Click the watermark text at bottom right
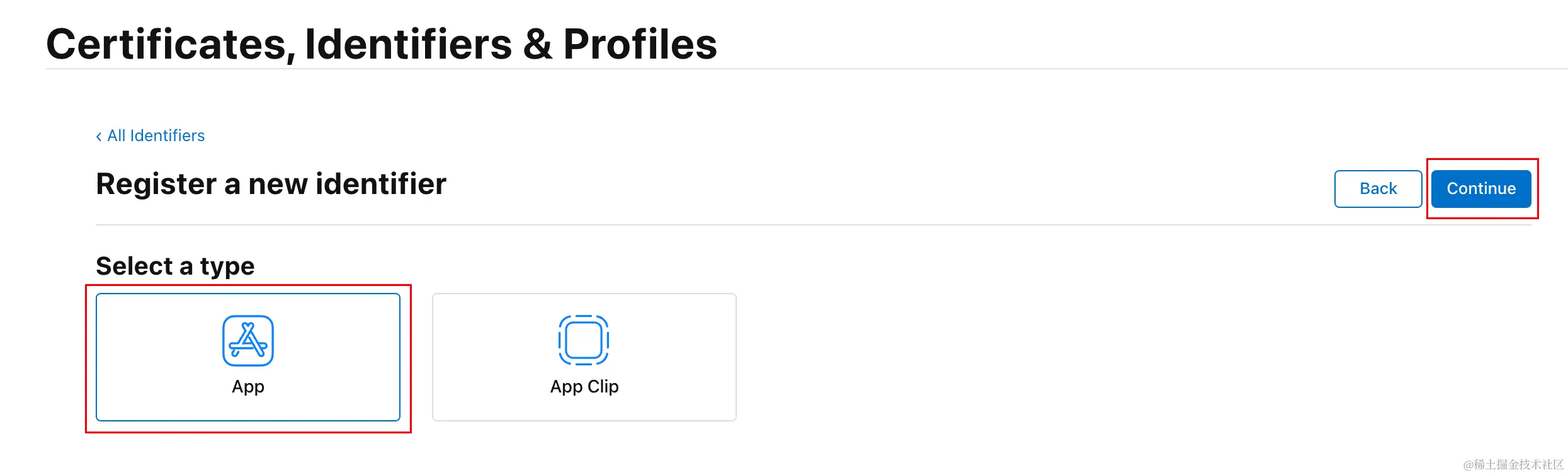This screenshot has height=475, width=1568. (1514, 464)
